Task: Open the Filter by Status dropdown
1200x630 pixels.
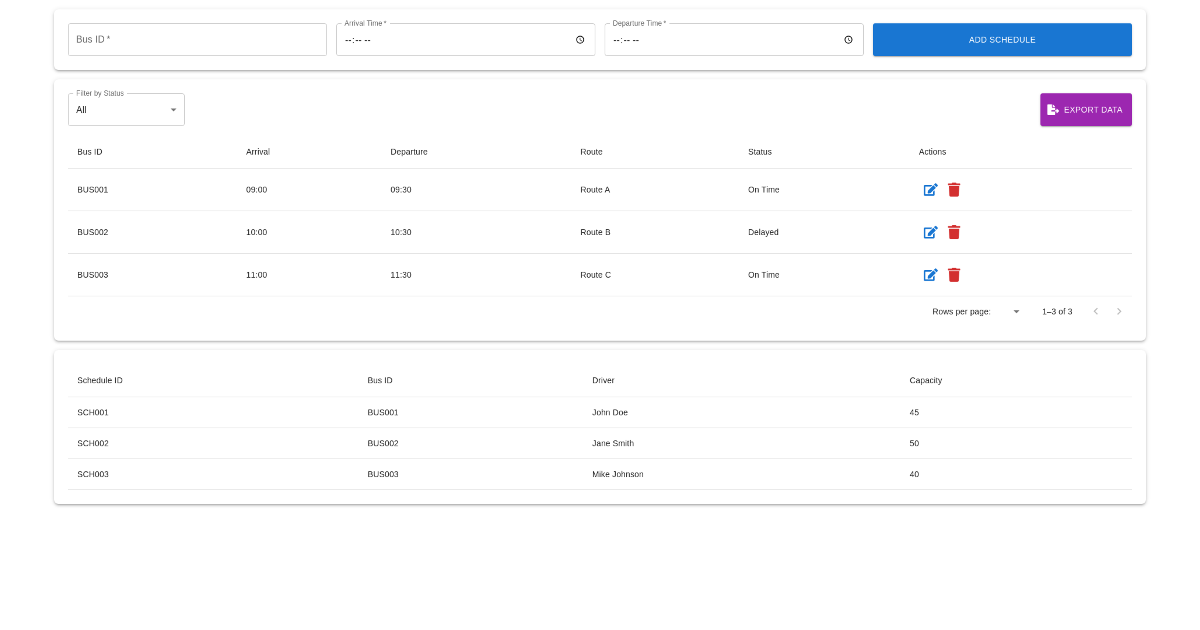Action: point(126,110)
